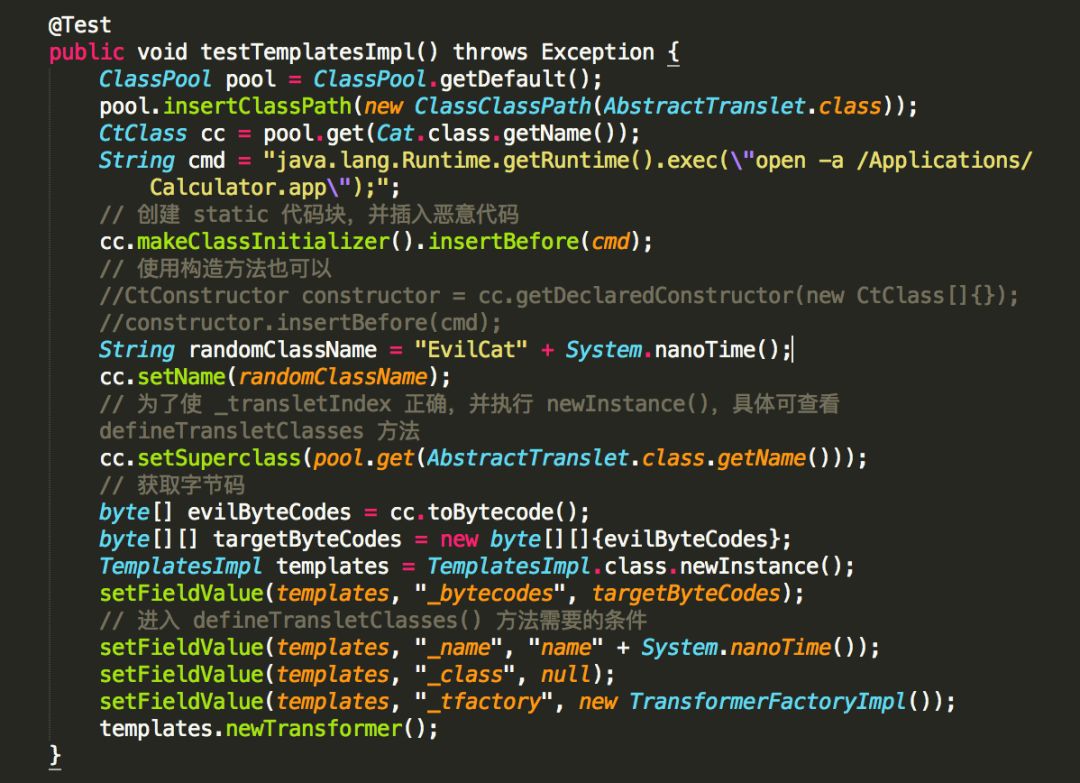Click comment '// 进入 defineTransletClasses() 方法需要的条件'
The width and height of the screenshot is (1080, 783).
373,620
